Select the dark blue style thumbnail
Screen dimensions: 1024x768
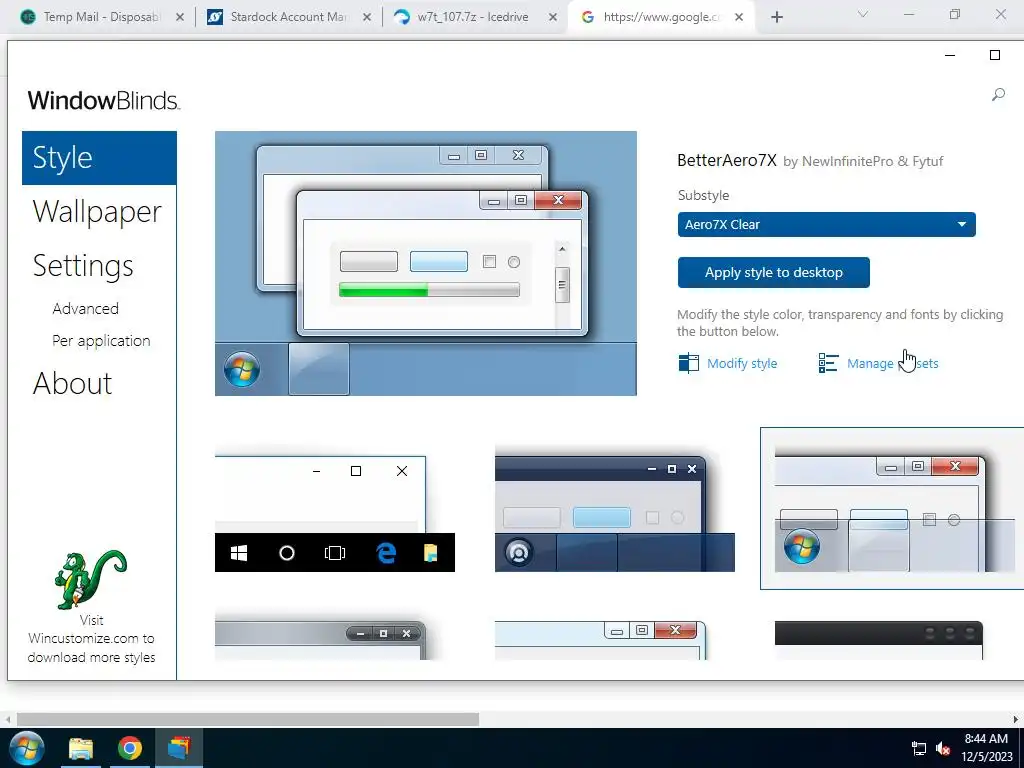click(x=615, y=509)
